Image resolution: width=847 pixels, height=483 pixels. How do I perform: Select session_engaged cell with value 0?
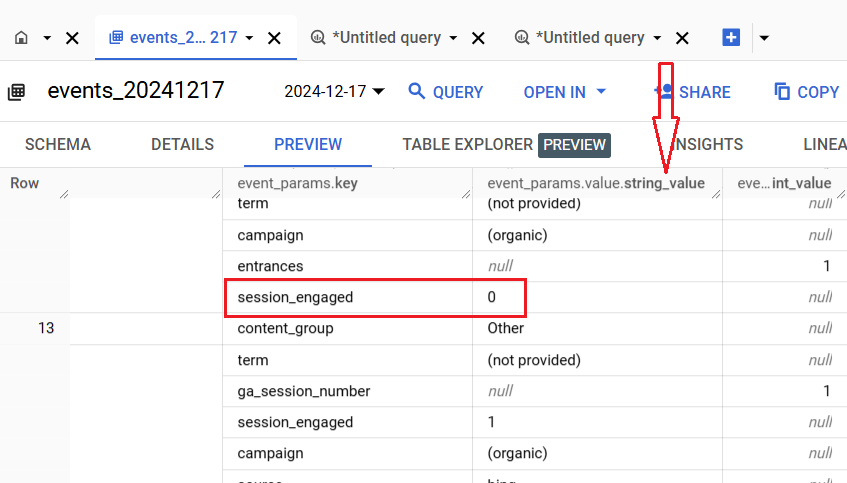(x=347, y=297)
